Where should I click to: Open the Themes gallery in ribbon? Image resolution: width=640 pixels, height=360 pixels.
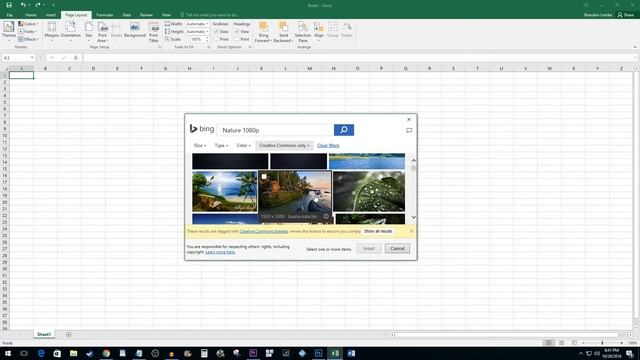tap(9, 31)
